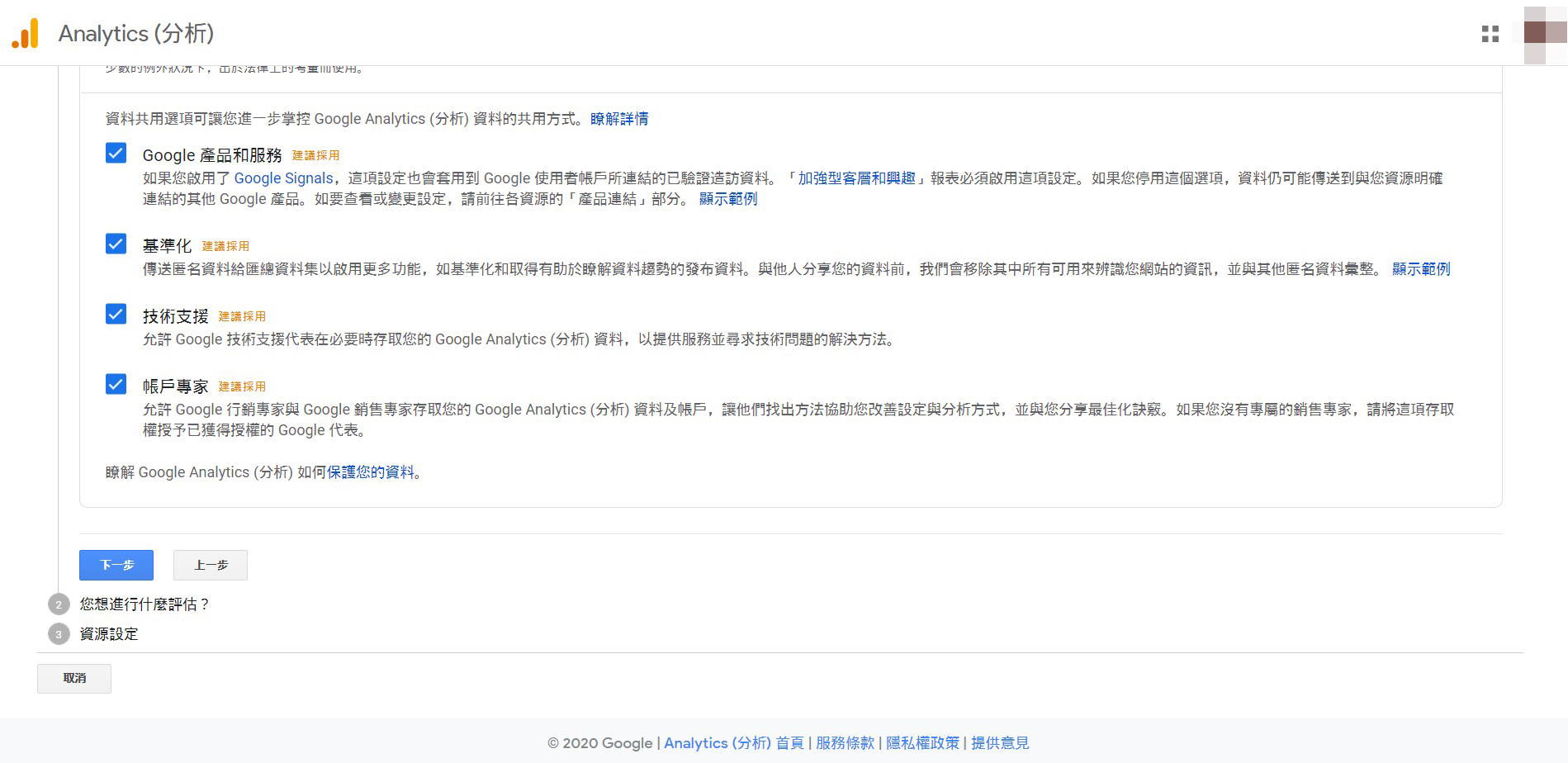Viewport: 1568px width, 763px height.
Task: Click the 上一步 button
Action: (211, 565)
